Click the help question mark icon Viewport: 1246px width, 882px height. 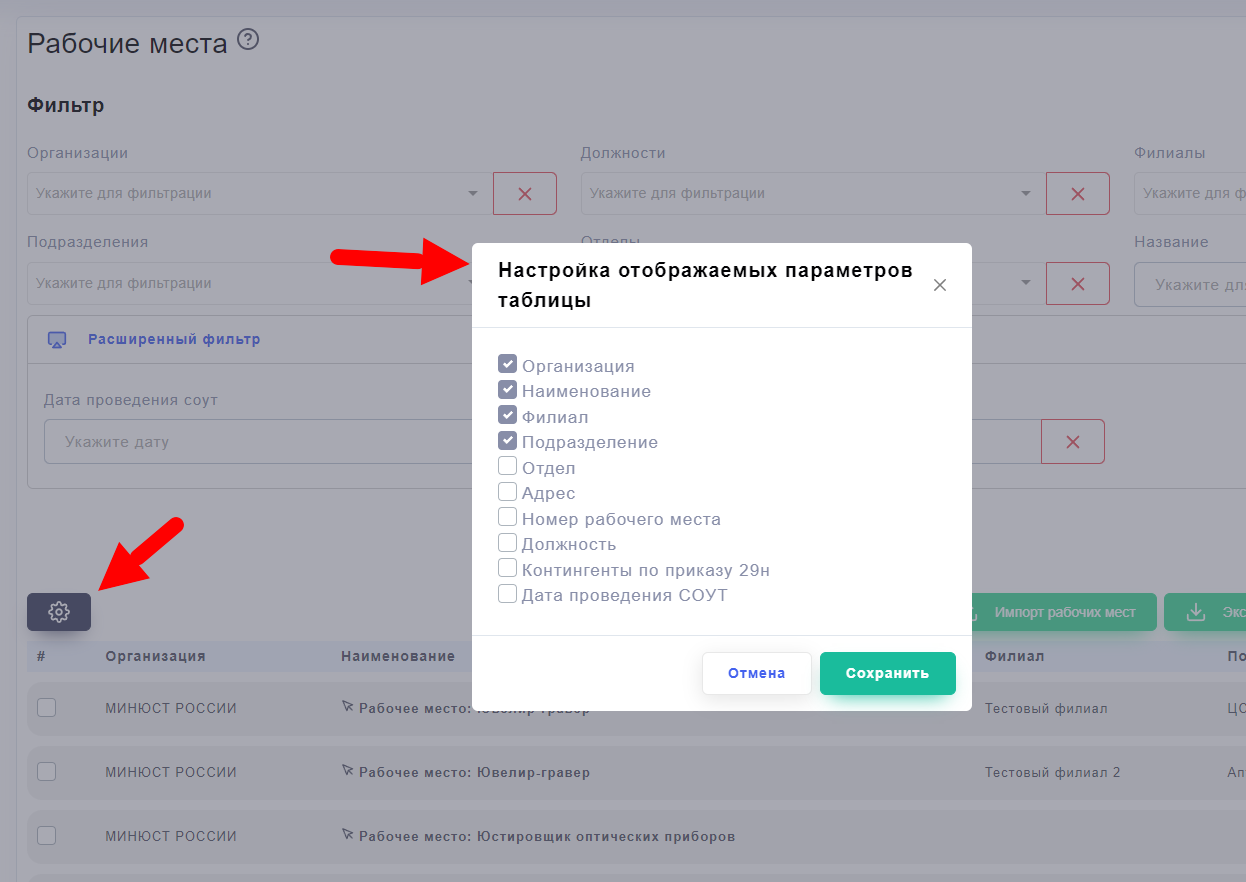(248, 40)
